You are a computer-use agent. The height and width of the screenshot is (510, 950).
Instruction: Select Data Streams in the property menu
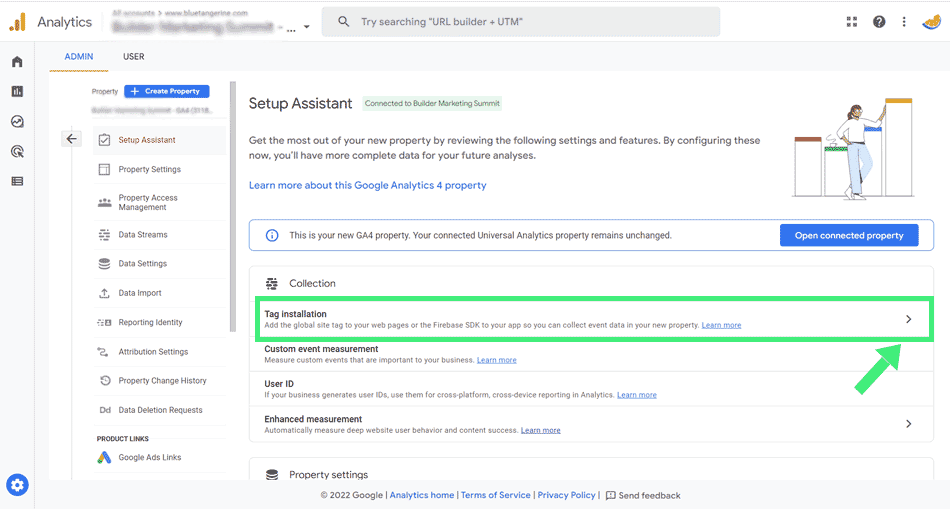click(143, 235)
